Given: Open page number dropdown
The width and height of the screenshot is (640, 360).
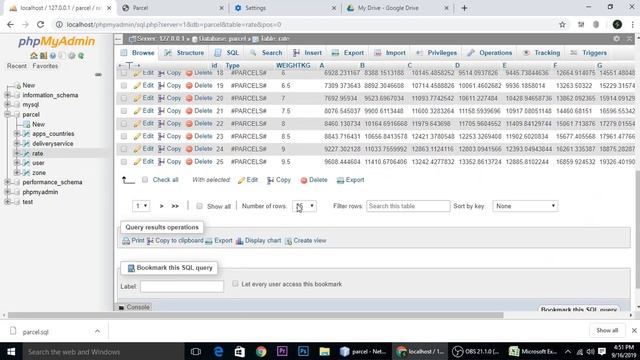Looking at the screenshot, I should tap(141, 206).
